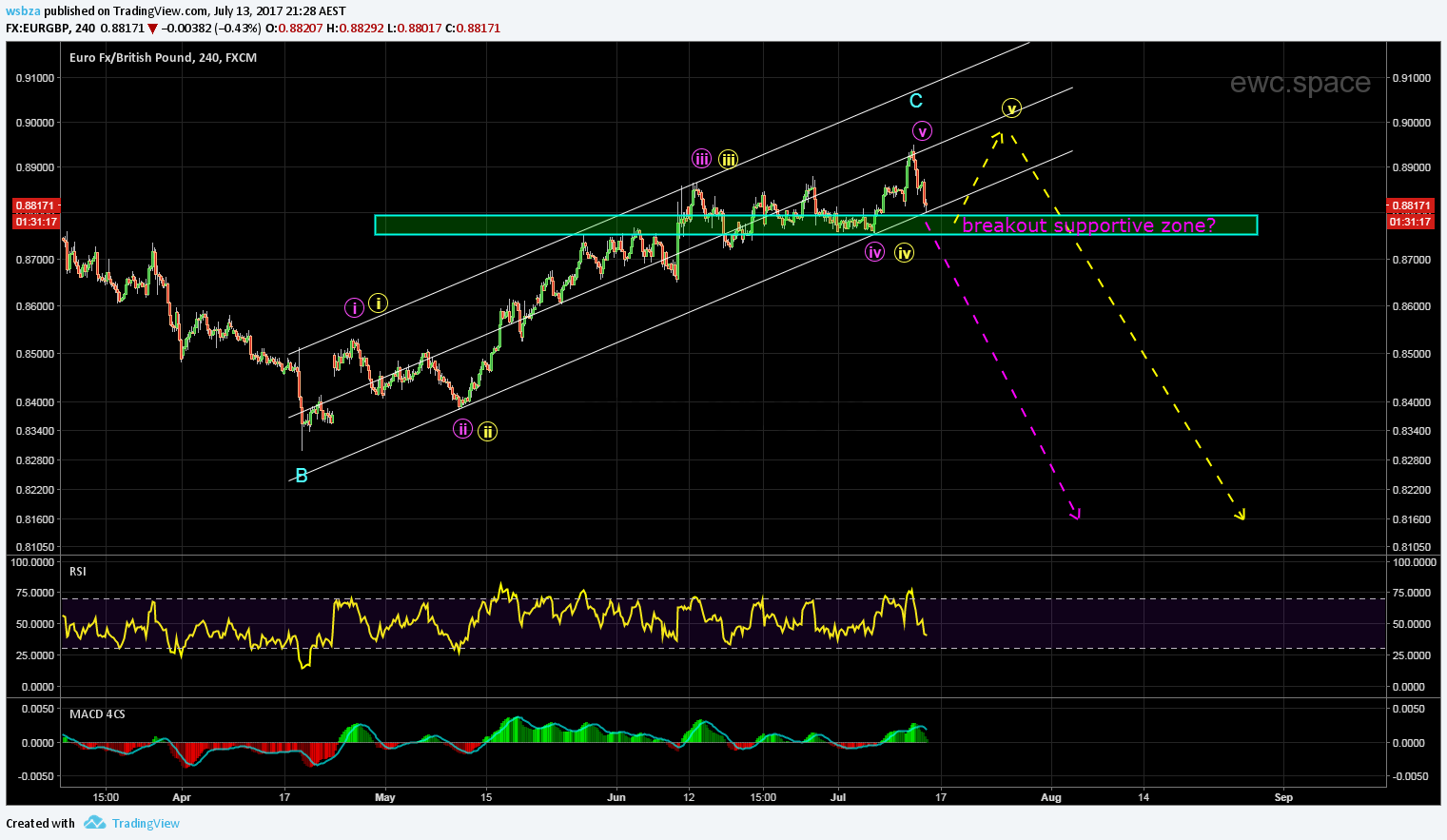
Task: Select the yellow circled v wave marker
Action: coord(1011,107)
